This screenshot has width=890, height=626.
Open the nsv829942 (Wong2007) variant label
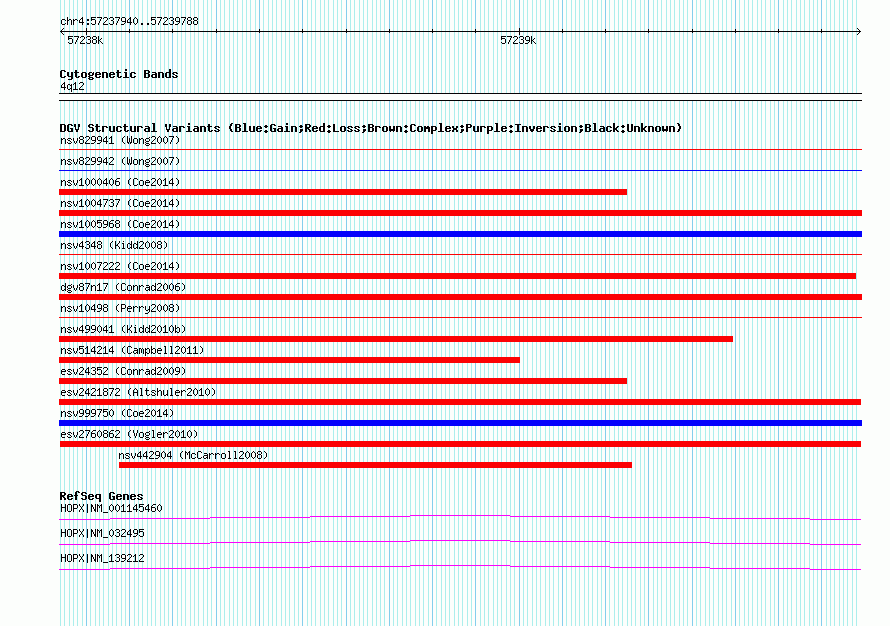click(x=120, y=161)
